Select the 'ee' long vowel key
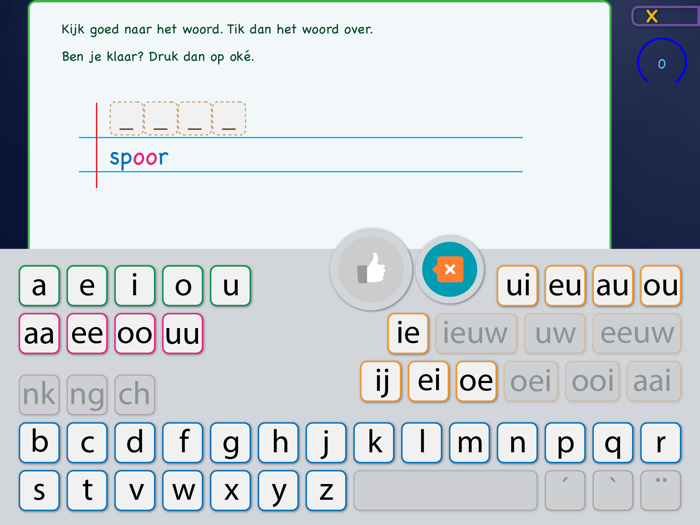The width and height of the screenshot is (700, 525). click(87, 333)
